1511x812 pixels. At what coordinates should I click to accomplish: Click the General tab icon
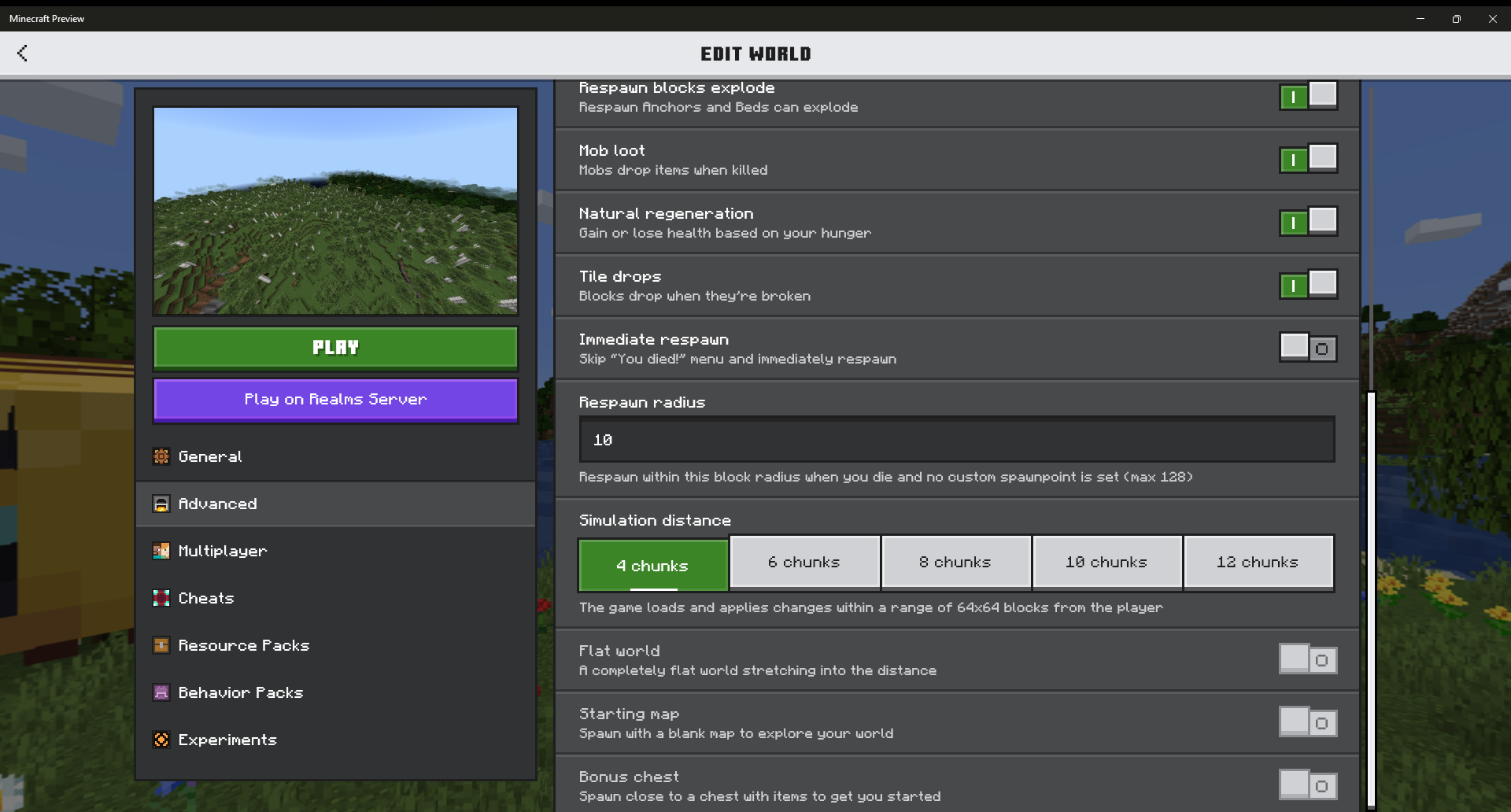(161, 456)
